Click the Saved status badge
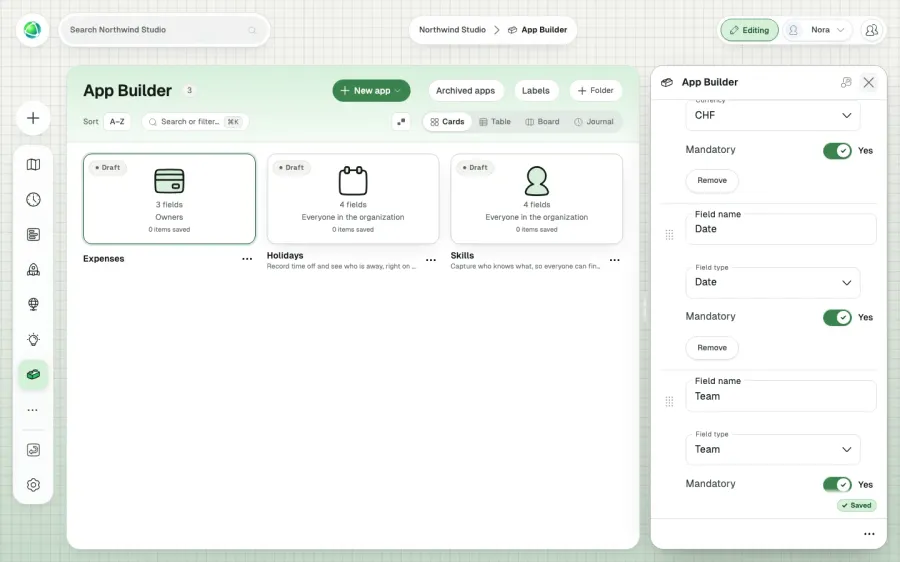Viewport: 900px width, 562px height. tap(856, 506)
